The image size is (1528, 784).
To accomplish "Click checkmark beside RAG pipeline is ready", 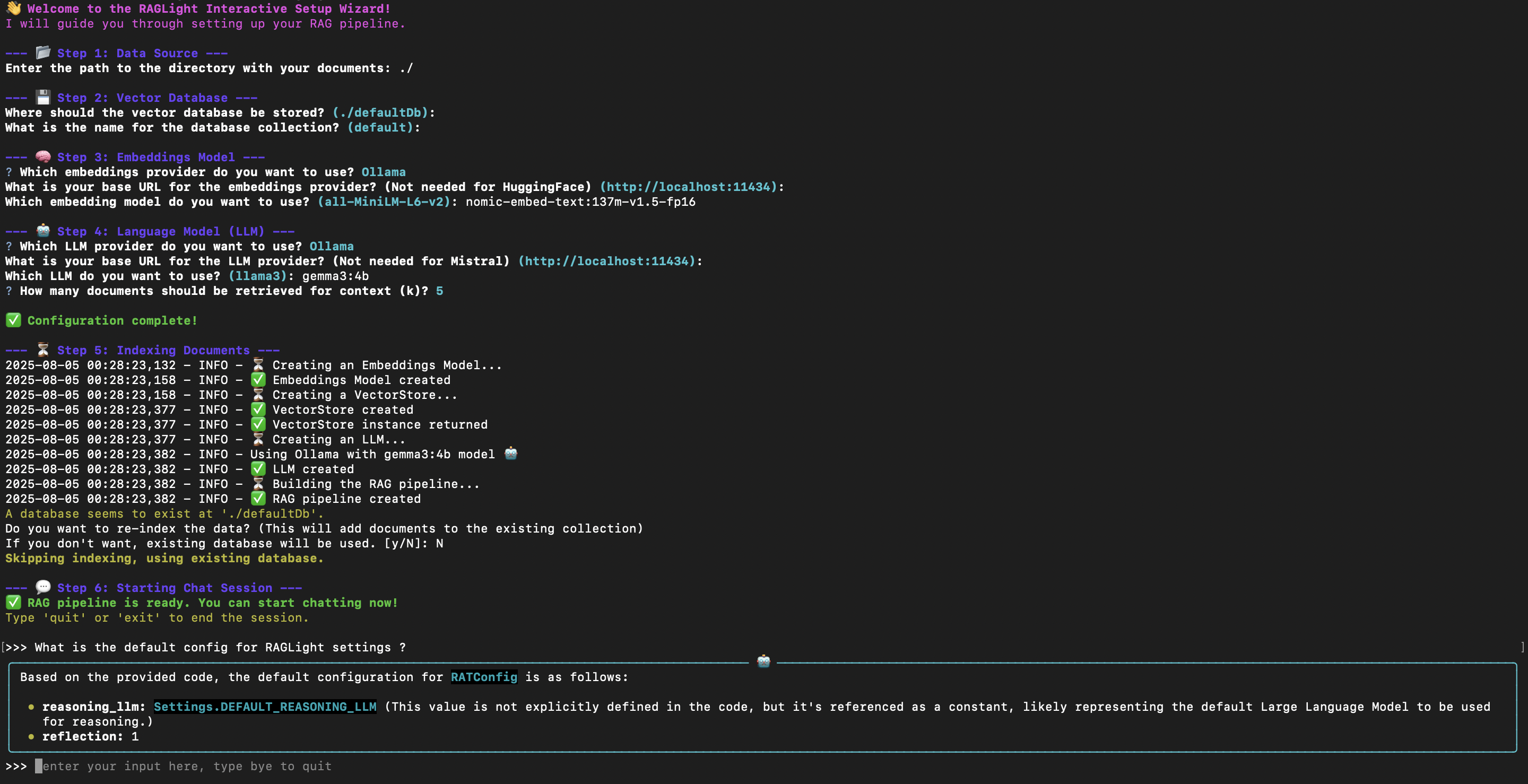I will click(x=13, y=603).
